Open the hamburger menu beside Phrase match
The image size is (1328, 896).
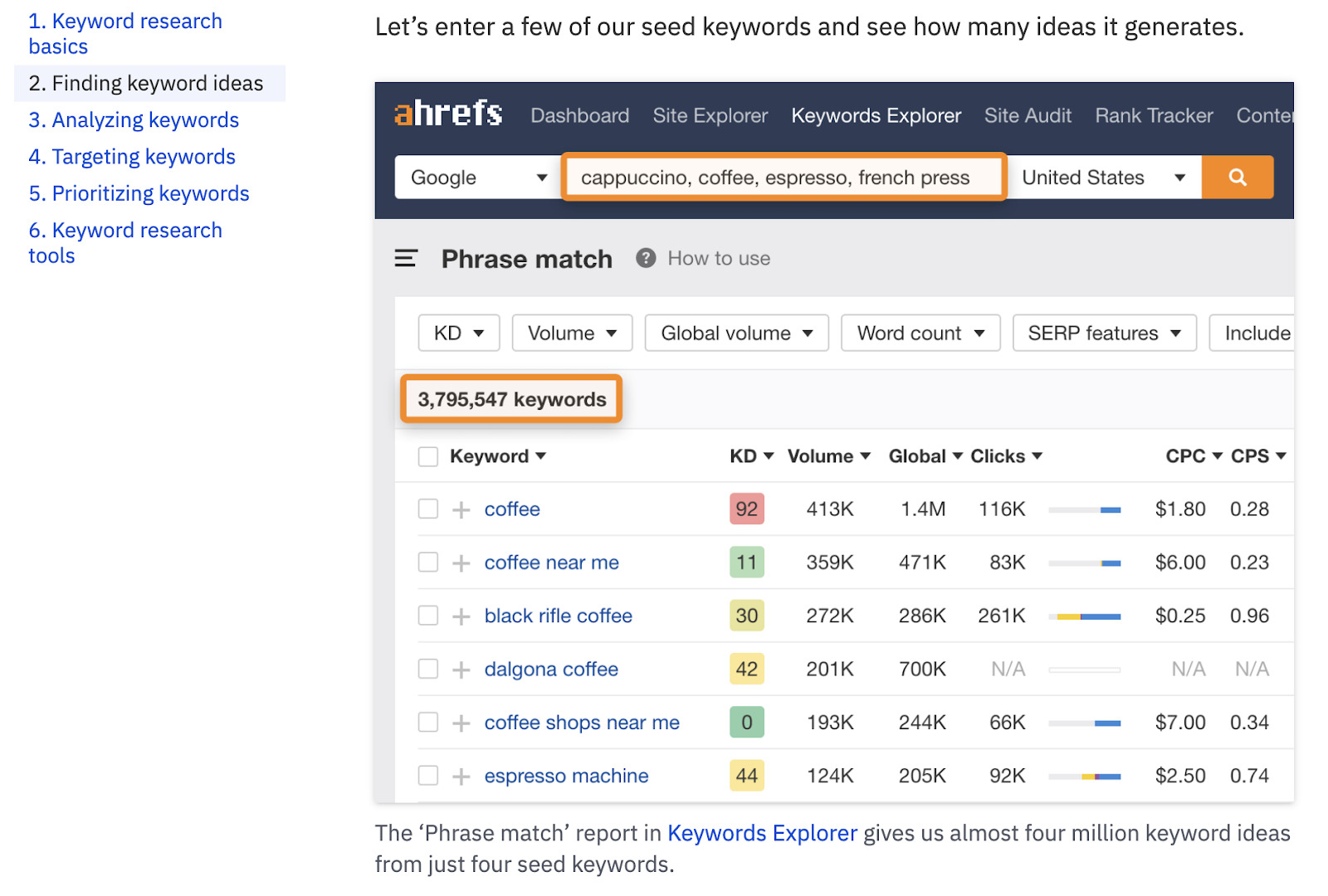(x=406, y=259)
